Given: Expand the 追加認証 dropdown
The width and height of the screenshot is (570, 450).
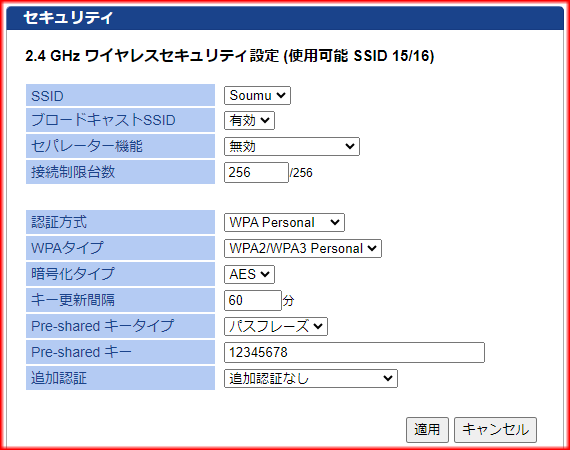Looking at the screenshot, I should pyautogui.click(x=311, y=378).
